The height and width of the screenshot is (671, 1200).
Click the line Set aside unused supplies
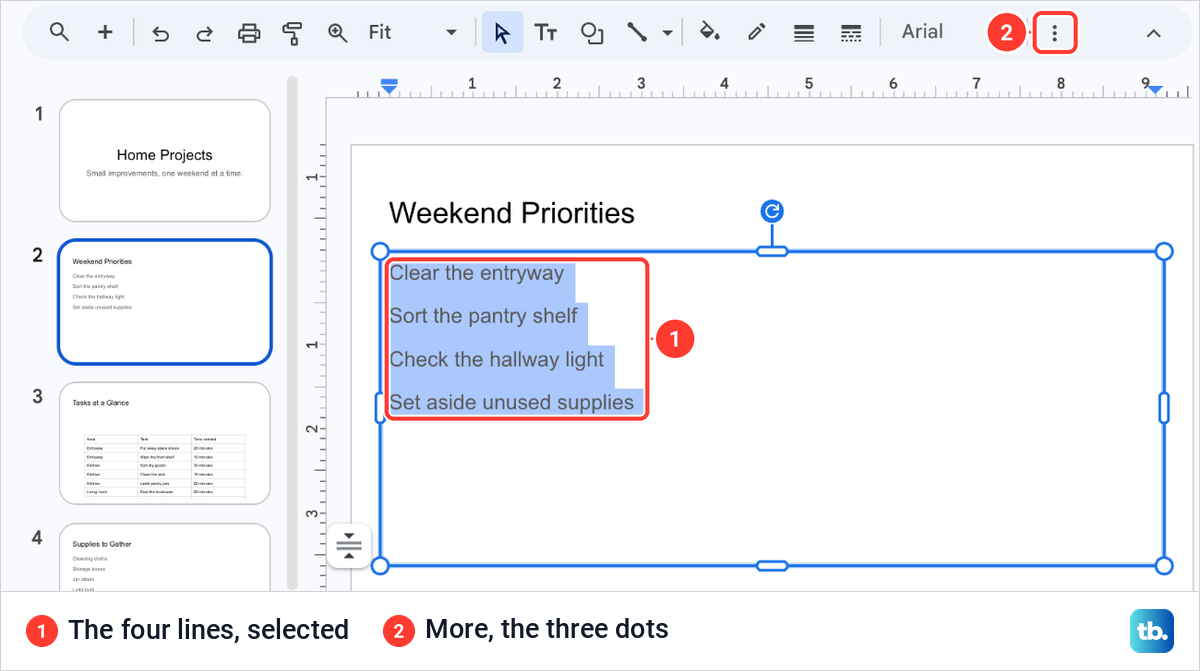(512, 402)
